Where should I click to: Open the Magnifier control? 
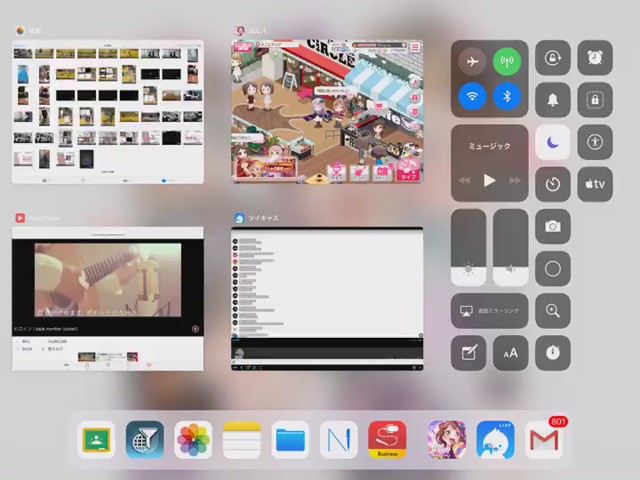(x=553, y=311)
